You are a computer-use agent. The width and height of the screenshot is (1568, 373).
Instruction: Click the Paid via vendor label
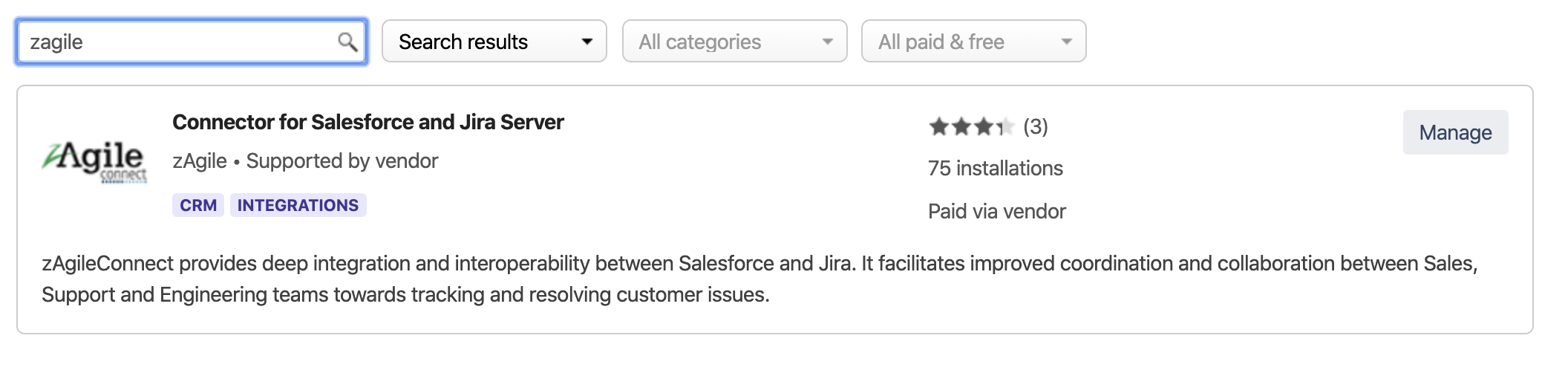pyautogui.click(x=996, y=212)
